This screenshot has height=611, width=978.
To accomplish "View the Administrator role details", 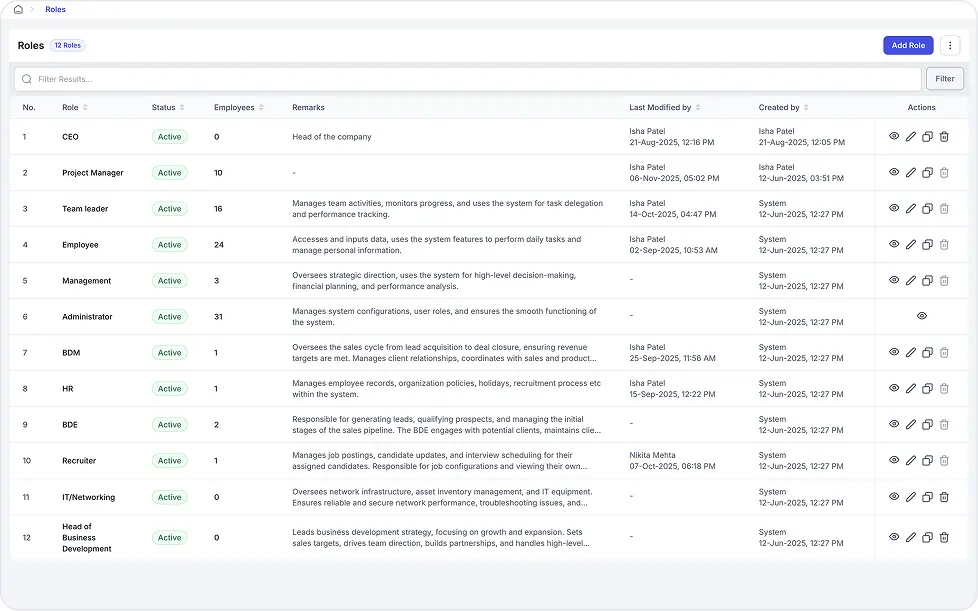I will [x=921, y=316].
